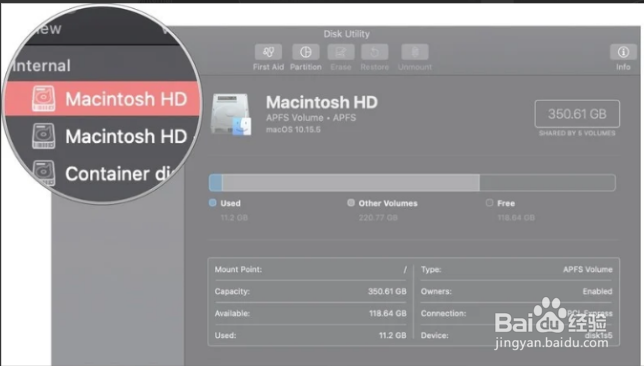Click the 350.61 GB capacity box
644x366 pixels.
pyautogui.click(x=577, y=114)
